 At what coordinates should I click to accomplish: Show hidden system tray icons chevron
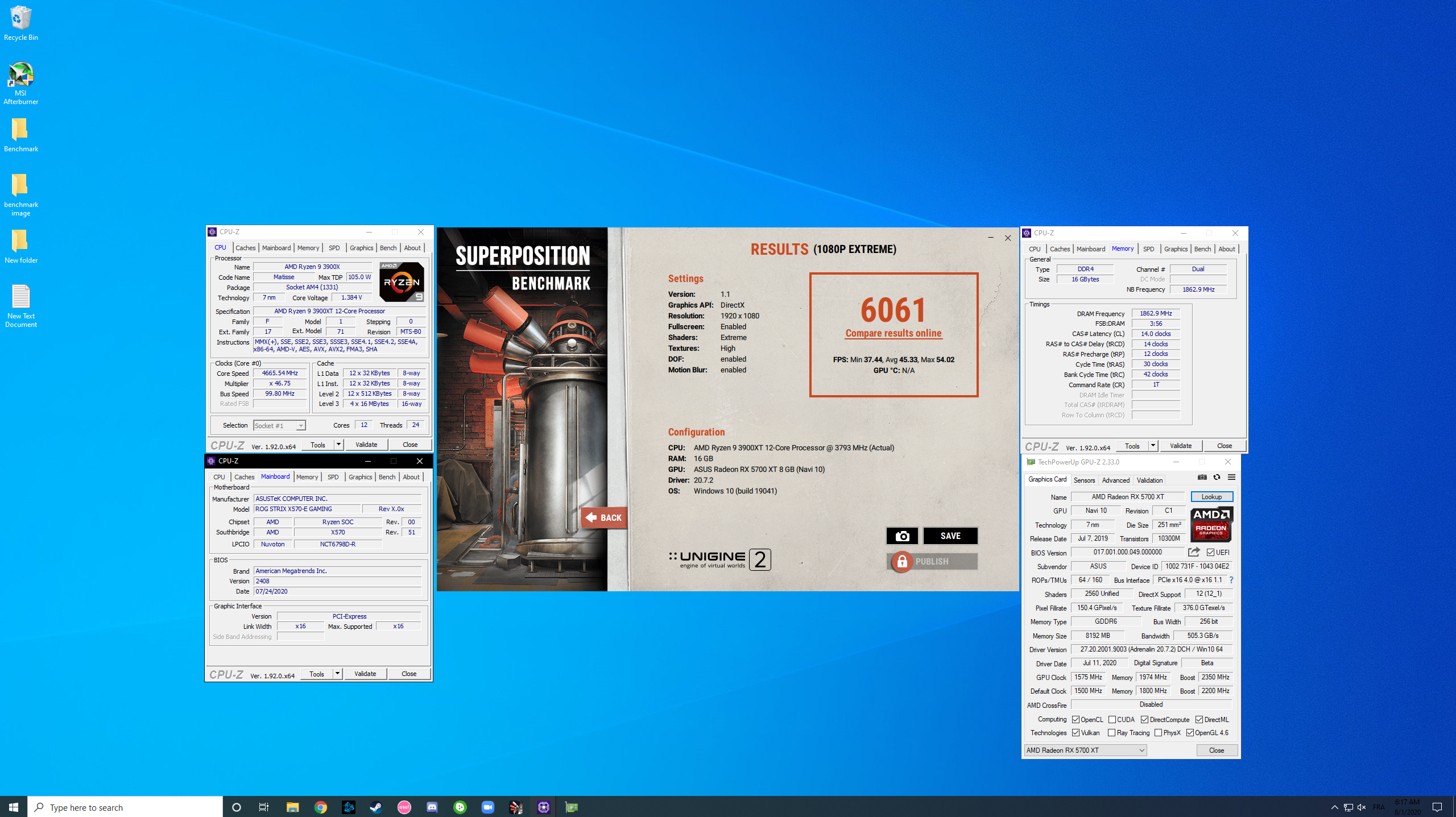tap(1334, 807)
